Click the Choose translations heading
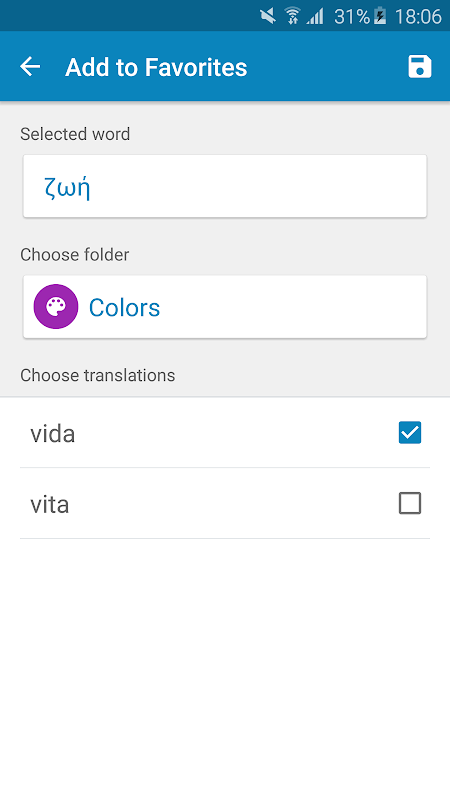The image size is (450, 800). coord(97,375)
